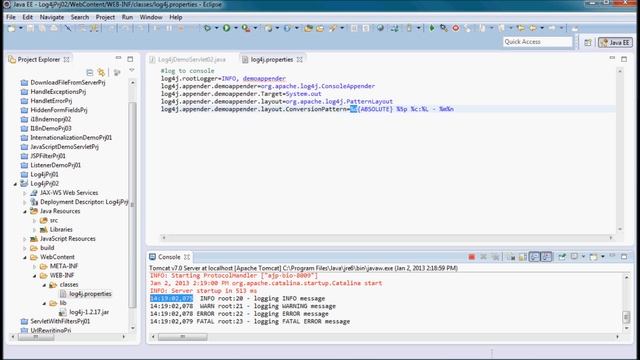Terminate the server using red stop icon
The height and width of the screenshot is (360, 640).
click(x=471, y=257)
